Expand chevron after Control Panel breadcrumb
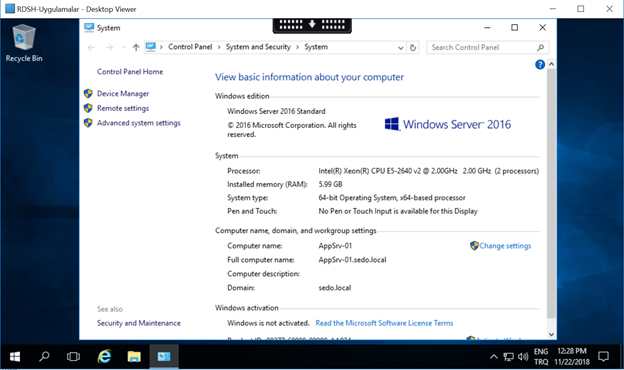 (219, 47)
